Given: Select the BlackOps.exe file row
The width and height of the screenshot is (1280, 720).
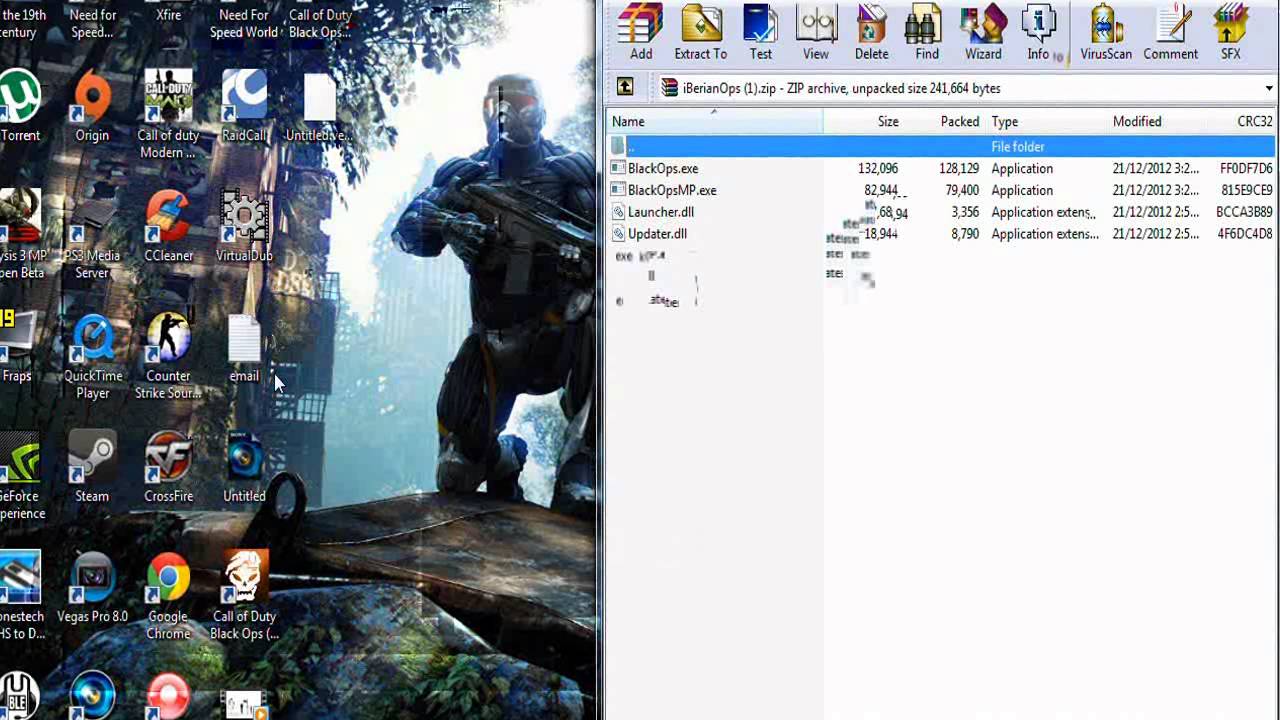Looking at the screenshot, I should click(942, 168).
